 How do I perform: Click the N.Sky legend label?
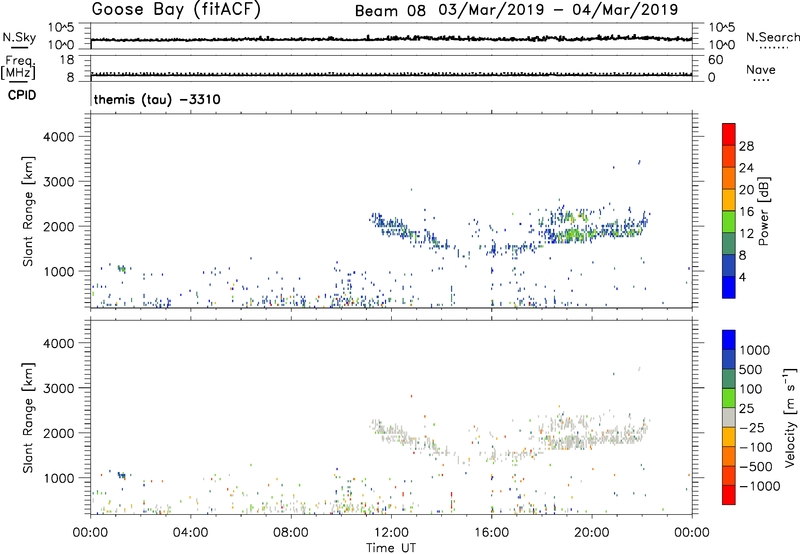19,37
